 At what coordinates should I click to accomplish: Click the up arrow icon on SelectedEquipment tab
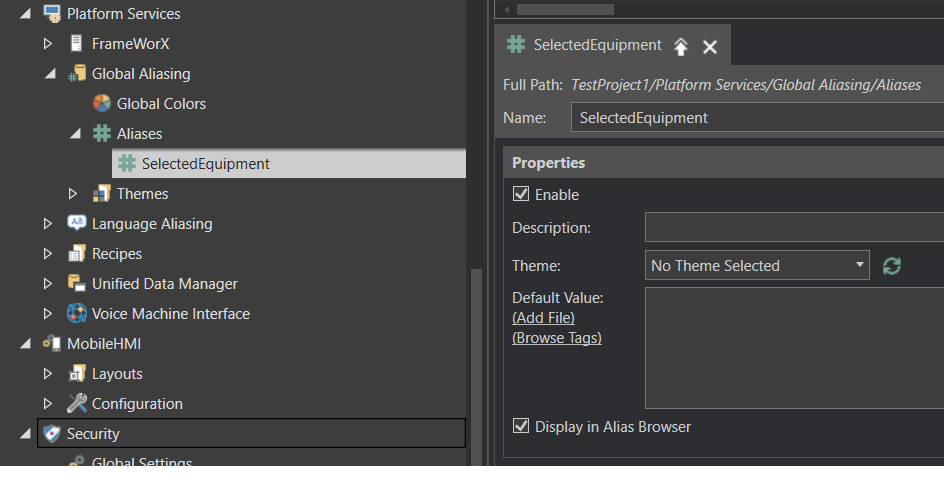(x=680, y=46)
